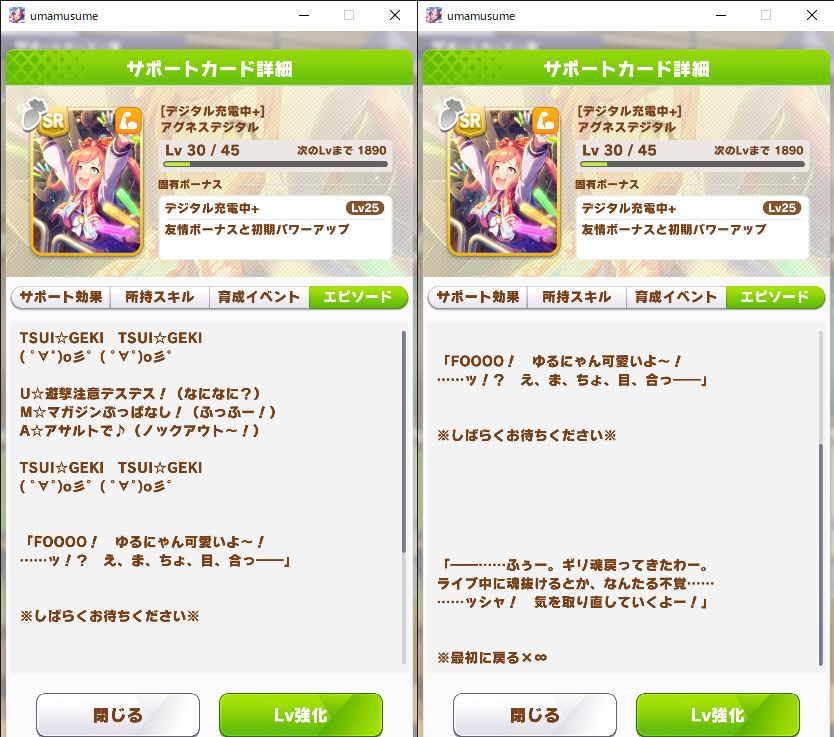Click the umamusume app icon in left title bar
This screenshot has height=737, width=834.
(x=17, y=15)
